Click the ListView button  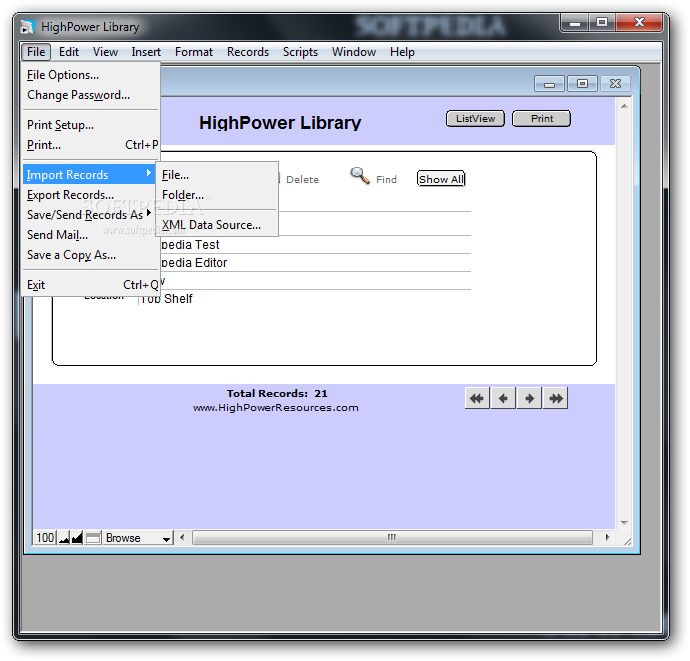[x=475, y=118]
